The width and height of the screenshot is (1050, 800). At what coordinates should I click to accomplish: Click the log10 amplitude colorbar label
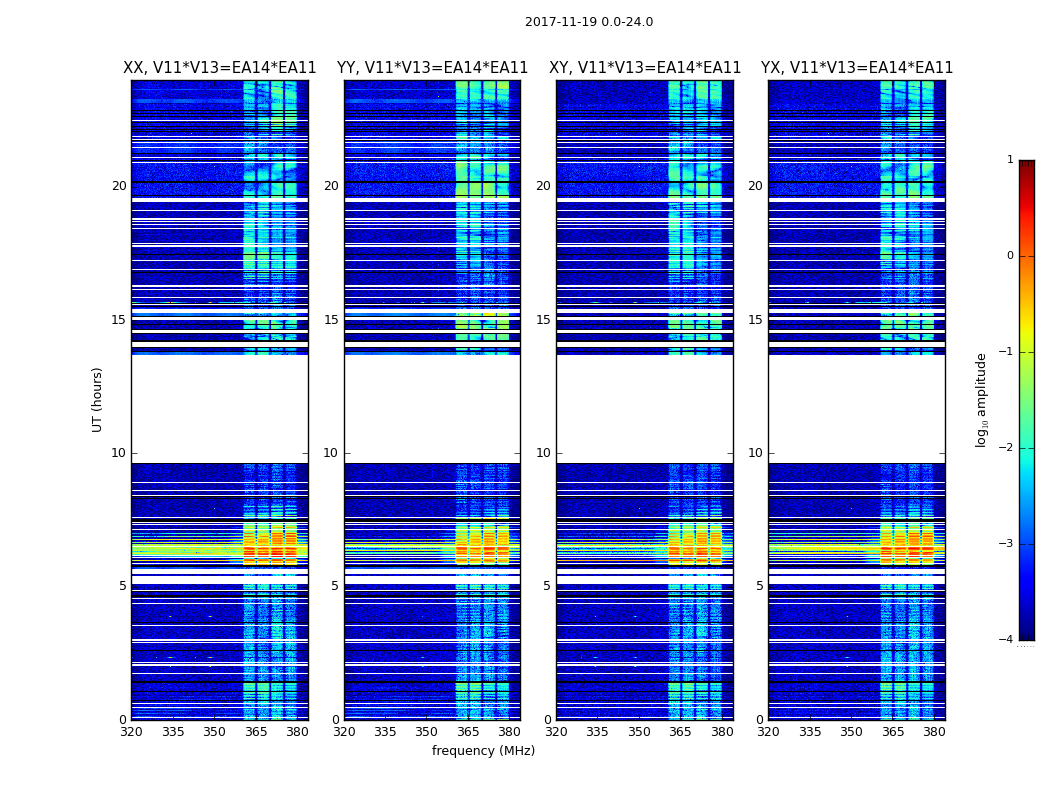tap(981, 400)
